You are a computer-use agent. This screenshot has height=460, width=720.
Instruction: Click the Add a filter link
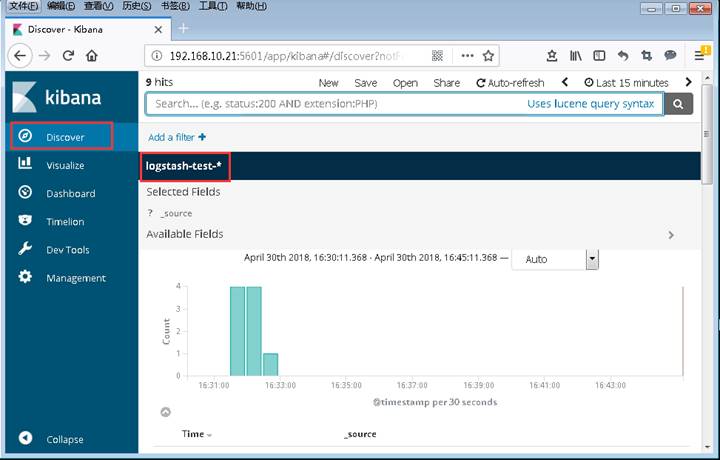[176, 137]
